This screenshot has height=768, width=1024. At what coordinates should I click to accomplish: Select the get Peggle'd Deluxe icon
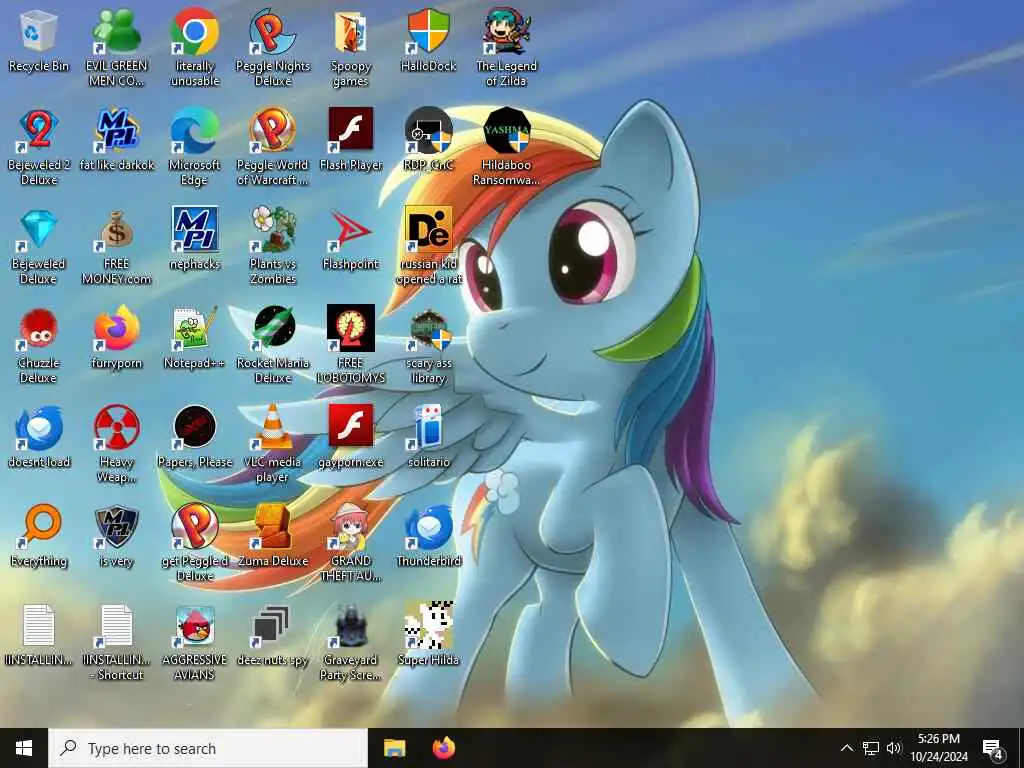tap(195, 526)
